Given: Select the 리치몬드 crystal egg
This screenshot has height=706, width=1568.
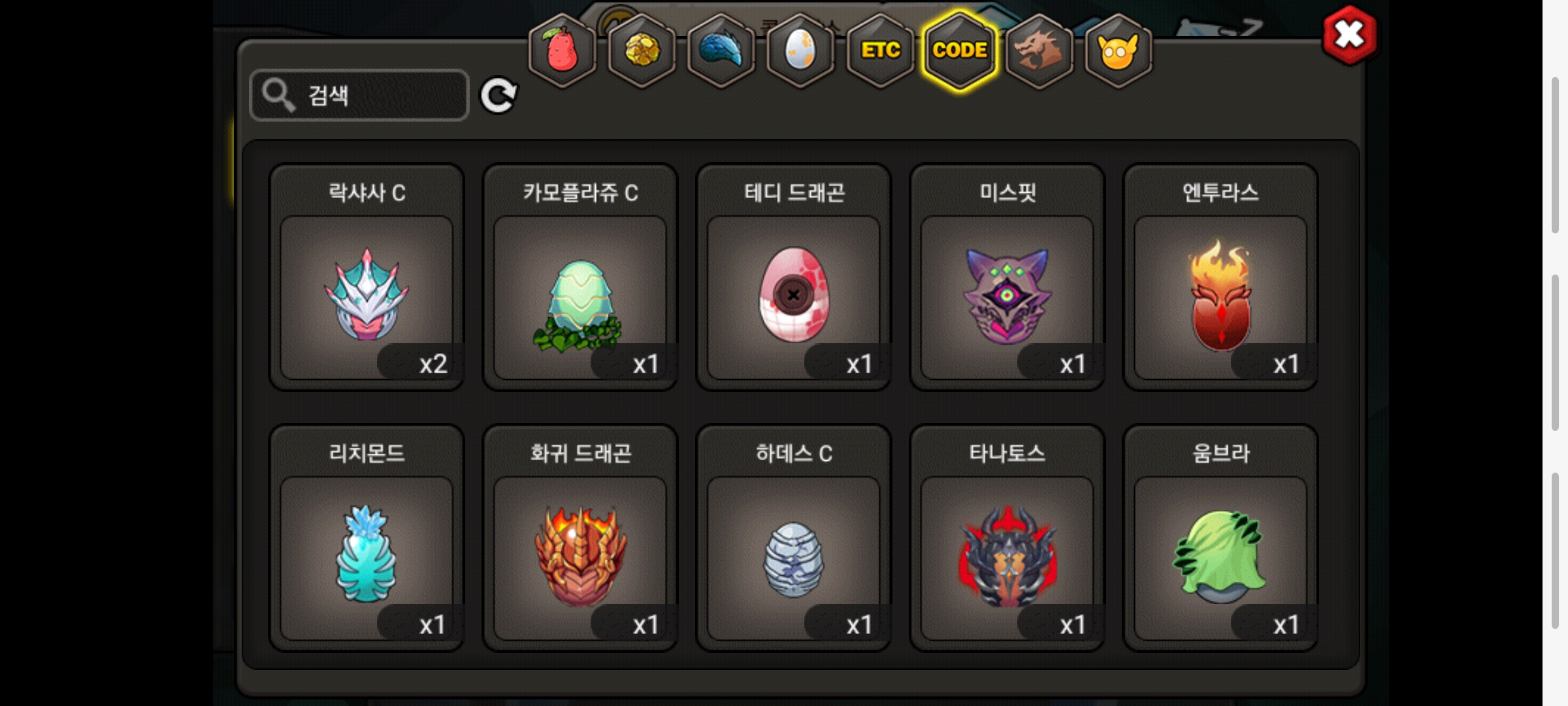Looking at the screenshot, I should (367, 538).
